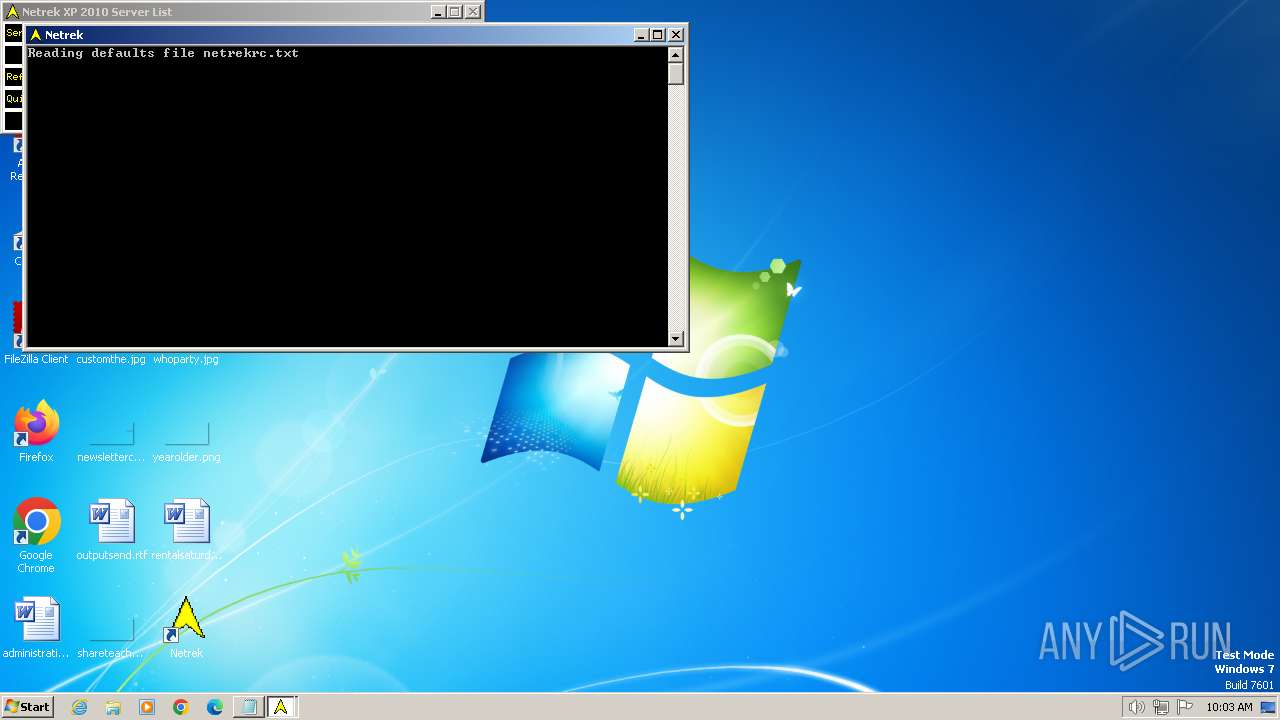Maximize the Netrek Server List window
This screenshot has height=720, width=1280.
[x=454, y=12]
